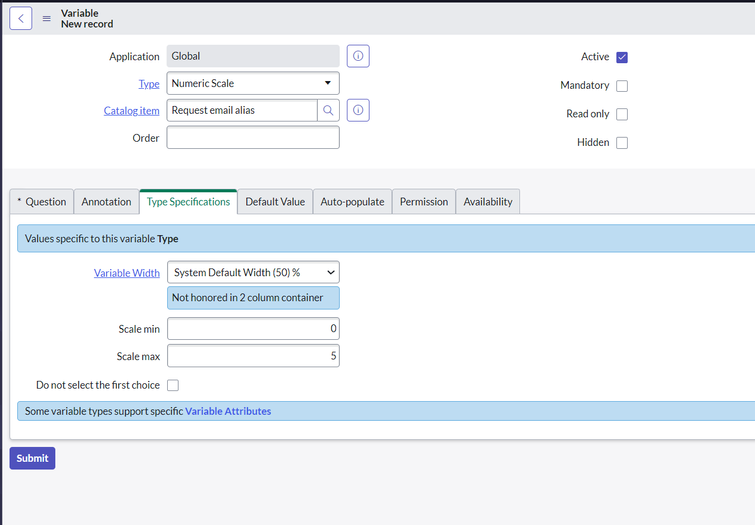The image size is (755, 525).
Task: Click the read-only Application field Global
Action: 253,56
